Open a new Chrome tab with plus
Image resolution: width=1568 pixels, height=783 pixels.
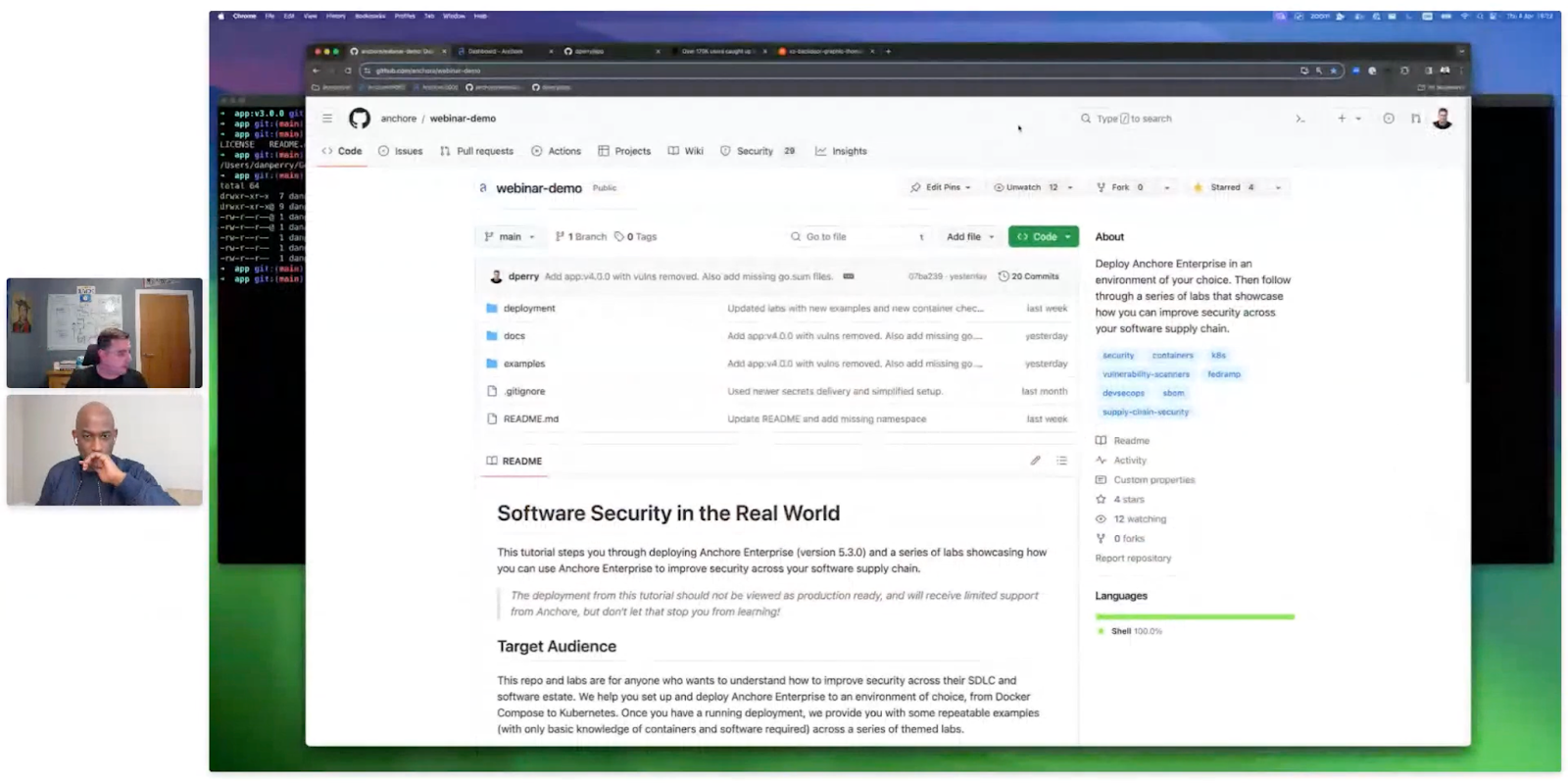pyautogui.click(x=888, y=51)
